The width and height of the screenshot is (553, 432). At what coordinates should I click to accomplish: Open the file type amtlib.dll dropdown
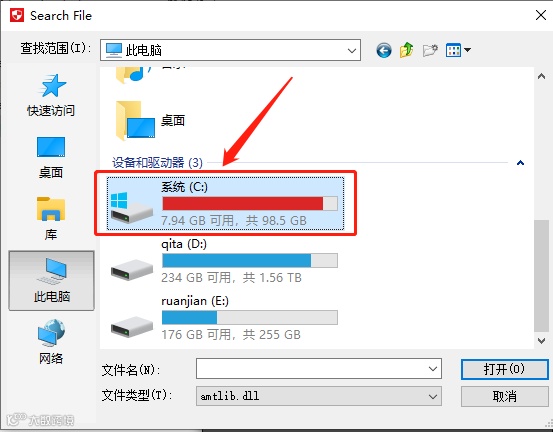[318, 396]
